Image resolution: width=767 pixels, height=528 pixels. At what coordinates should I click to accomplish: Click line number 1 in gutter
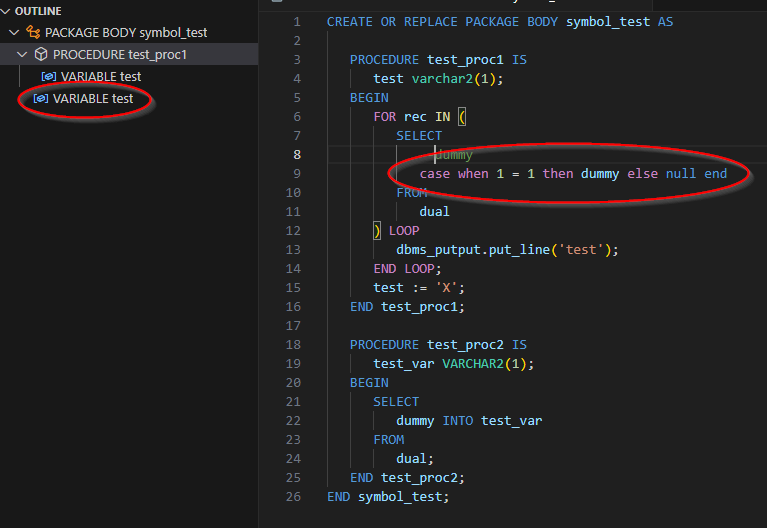(297, 22)
